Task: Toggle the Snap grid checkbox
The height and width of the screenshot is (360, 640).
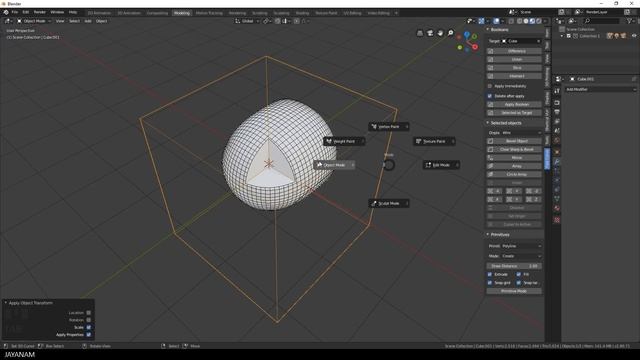Action: [x=490, y=282]
